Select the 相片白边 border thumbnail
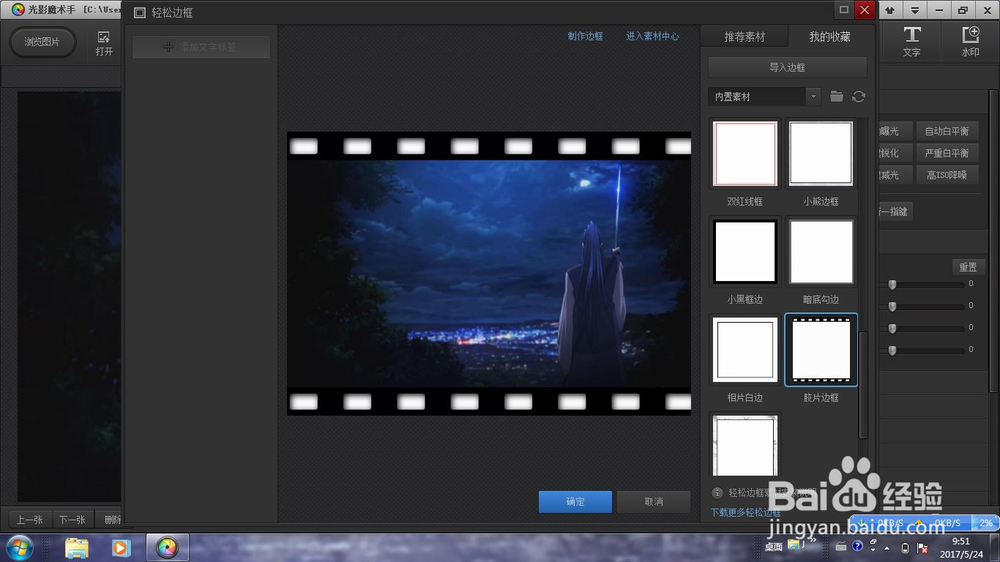Screen dimensions: 1000x562 [745, 350]
